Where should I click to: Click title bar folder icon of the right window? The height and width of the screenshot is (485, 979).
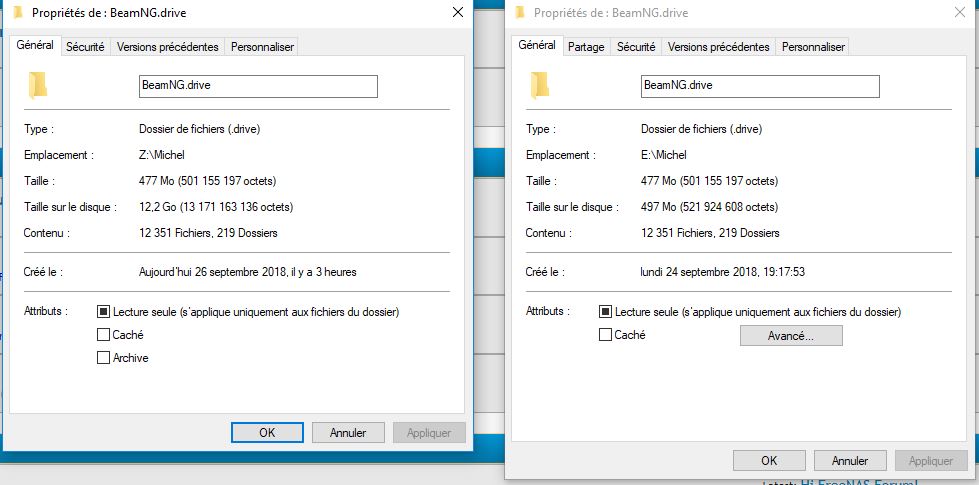(520, 12)
